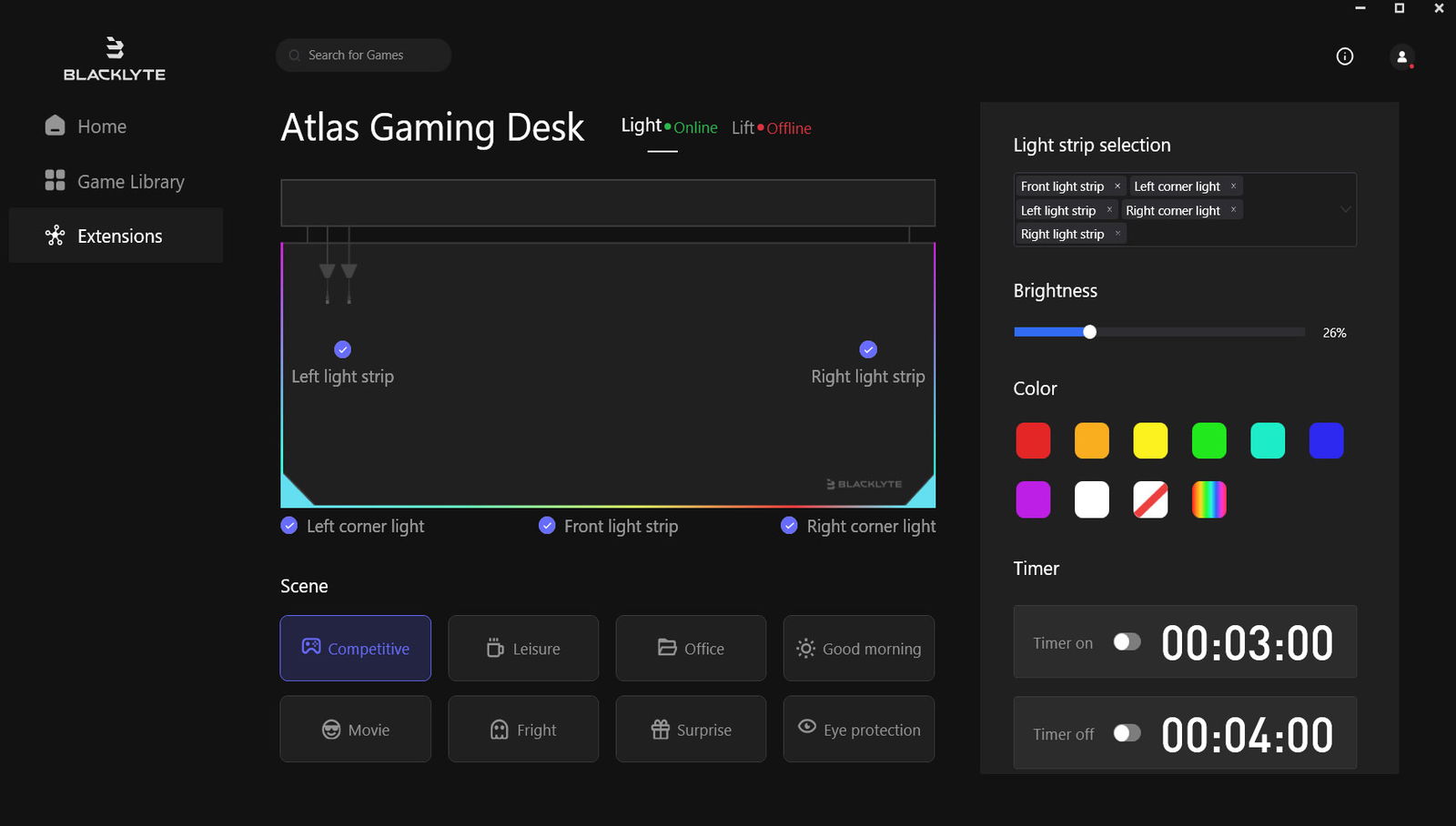The height and width of the screenshot is (826, 1456).
Task: Remove the Left corner light tag
Action: pos(1233,186)
